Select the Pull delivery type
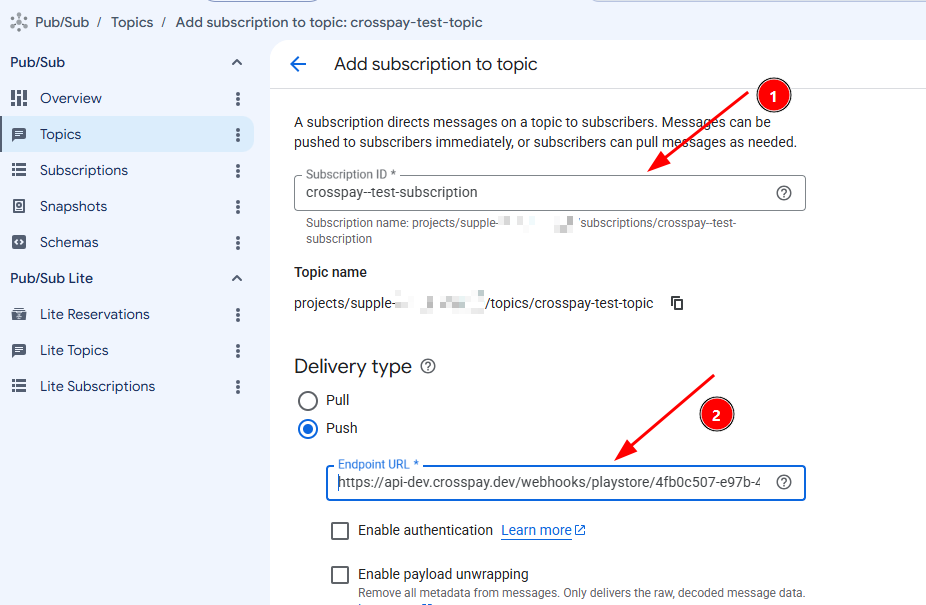This screenshot has width=926, height=605. point(308,401)
